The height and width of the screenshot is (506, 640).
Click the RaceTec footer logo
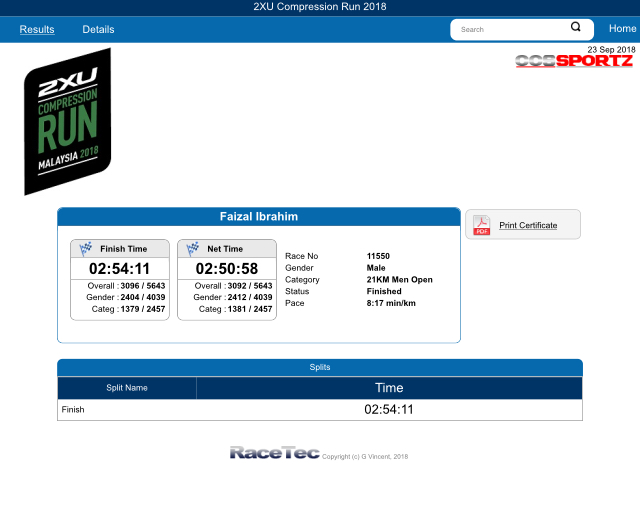(x=275, y=453)
